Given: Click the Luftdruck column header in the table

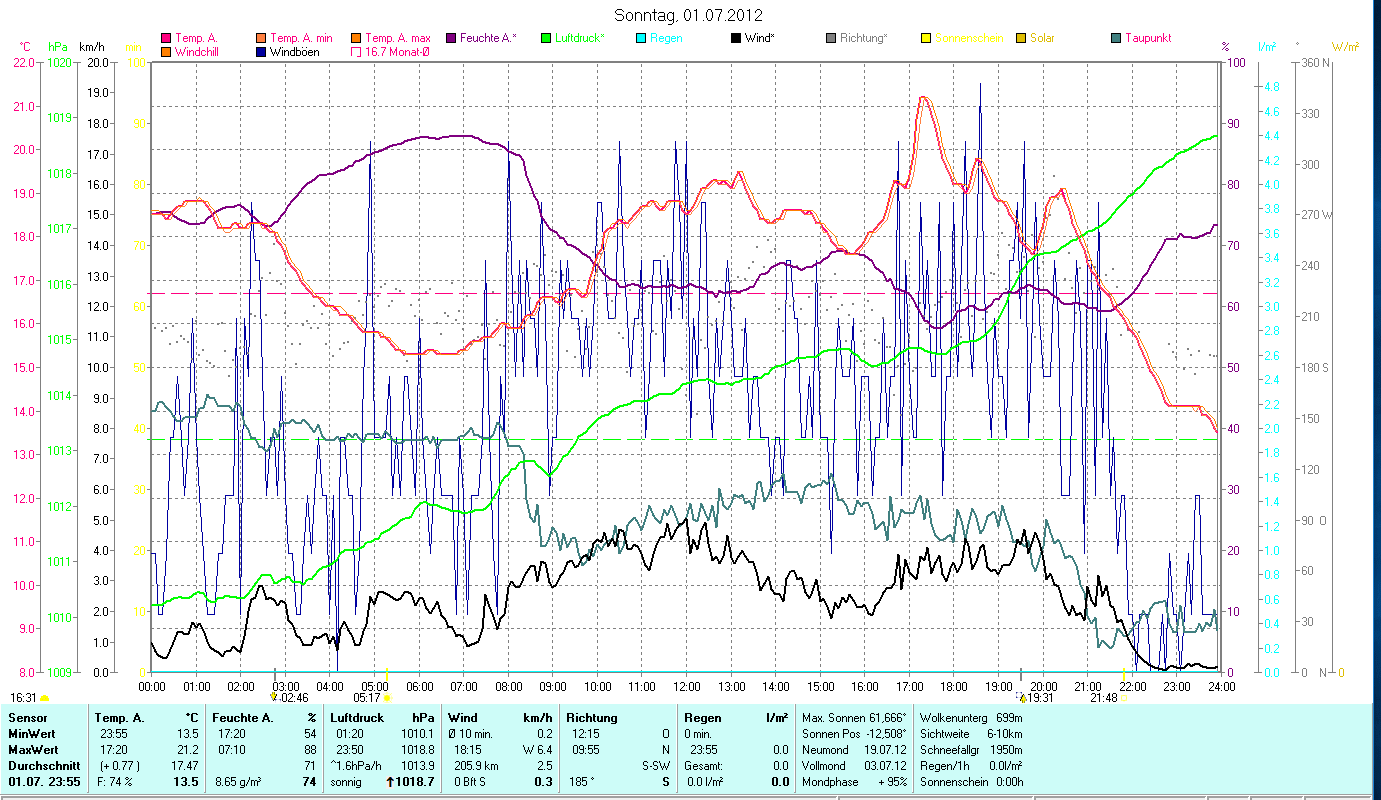Looking at the screenshot, I should click(357, 718).
